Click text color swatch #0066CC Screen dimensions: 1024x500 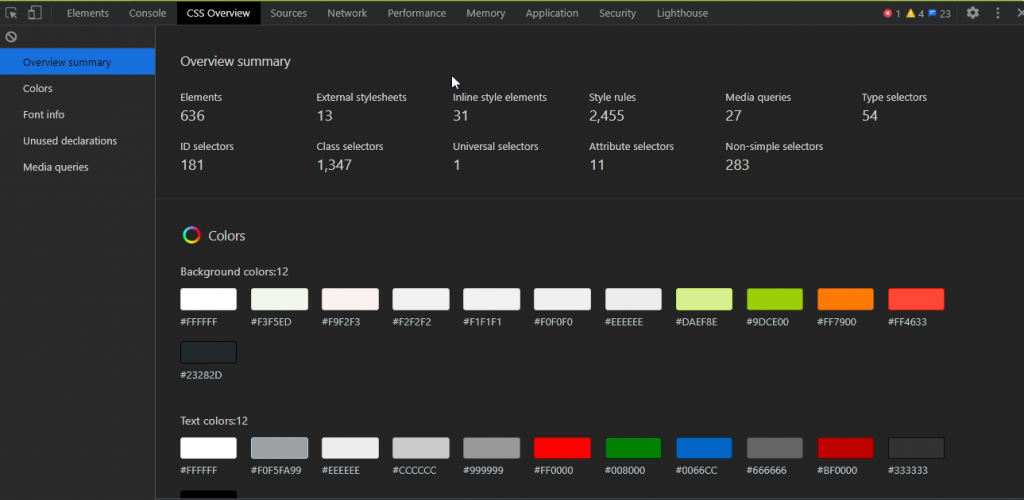pyautogui.click(x=704, y=448)
